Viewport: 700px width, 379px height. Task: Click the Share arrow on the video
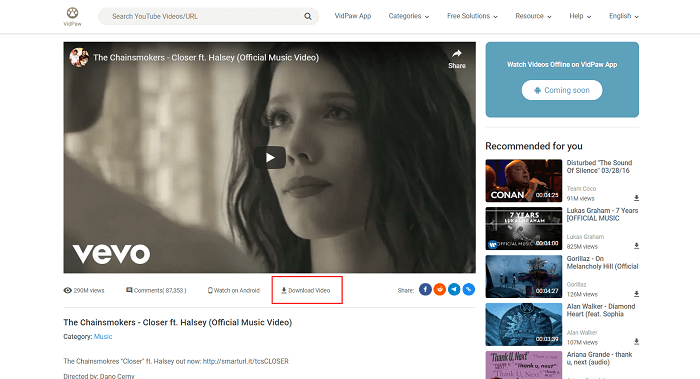pos(457,59)
